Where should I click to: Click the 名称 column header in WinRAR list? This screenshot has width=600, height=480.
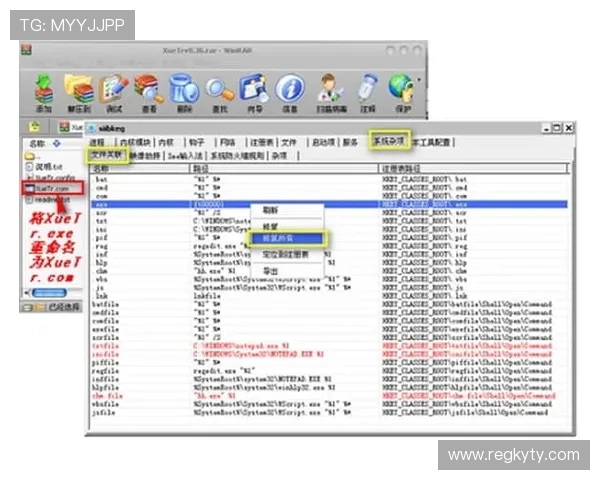(38, 144)
